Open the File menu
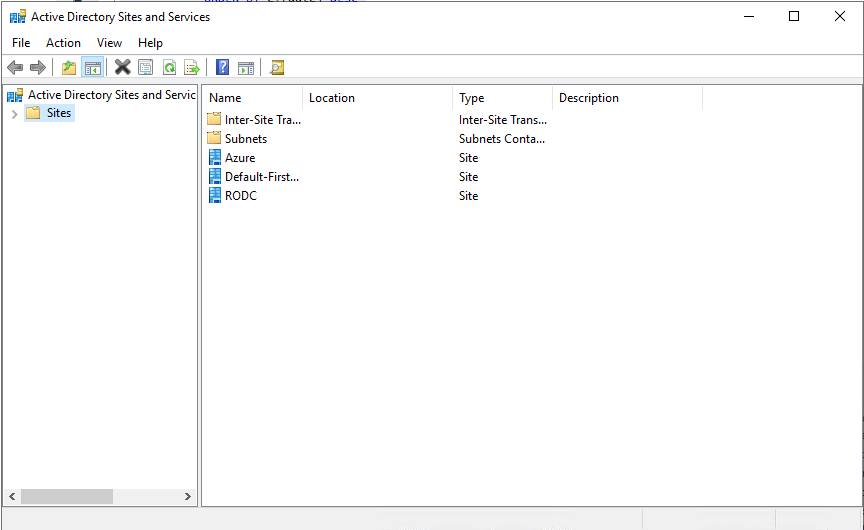The image size is (864, 530). coord(21,43)
